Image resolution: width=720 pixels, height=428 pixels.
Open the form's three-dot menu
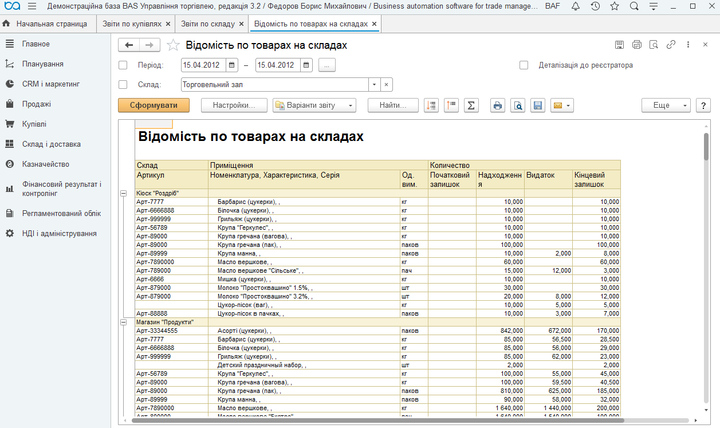pos(688,45)
